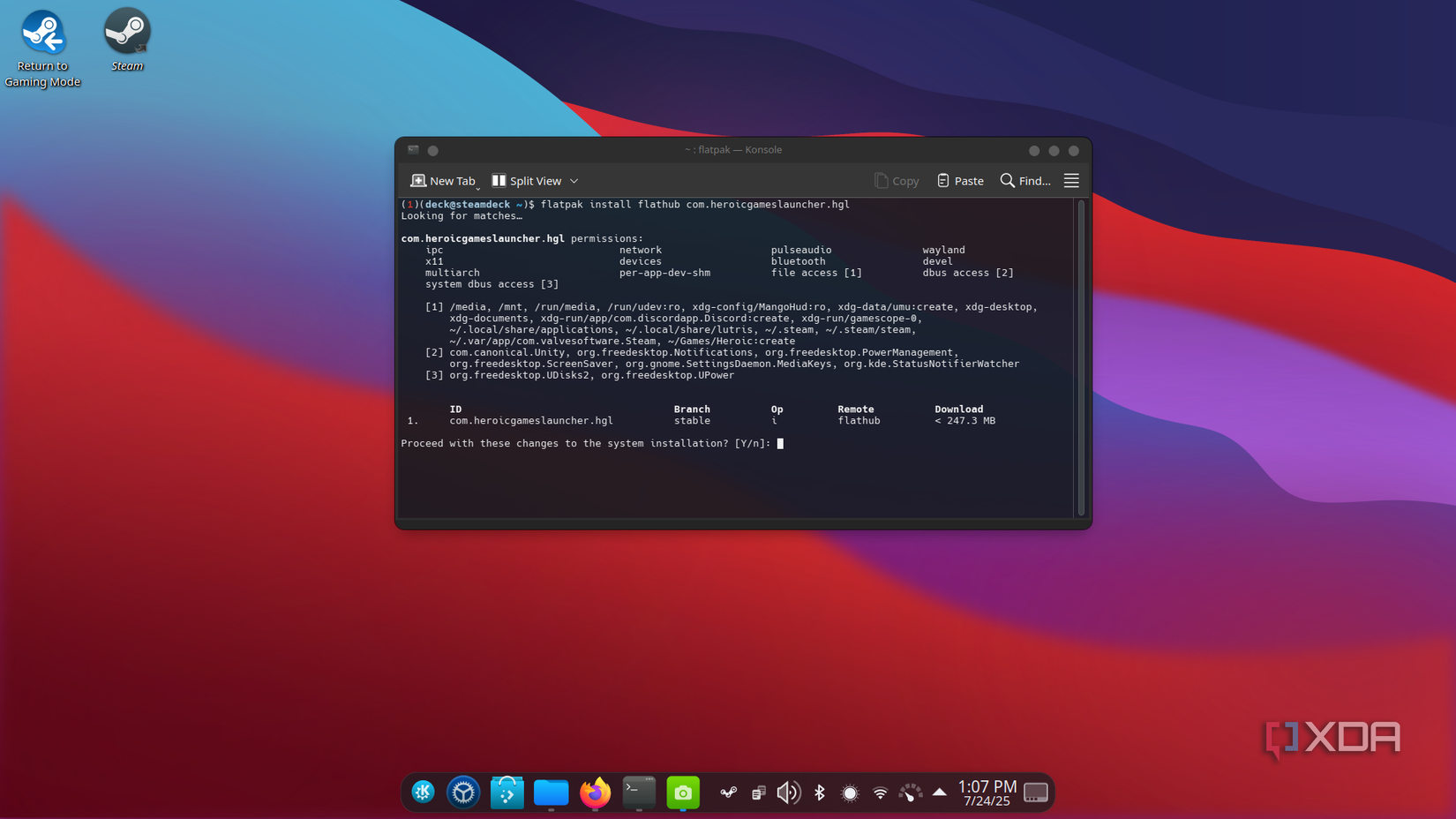This screenshot has width=1456, height=819.
Task: Open the Wi-Fi network tray icon
Action: coord(881,793)
